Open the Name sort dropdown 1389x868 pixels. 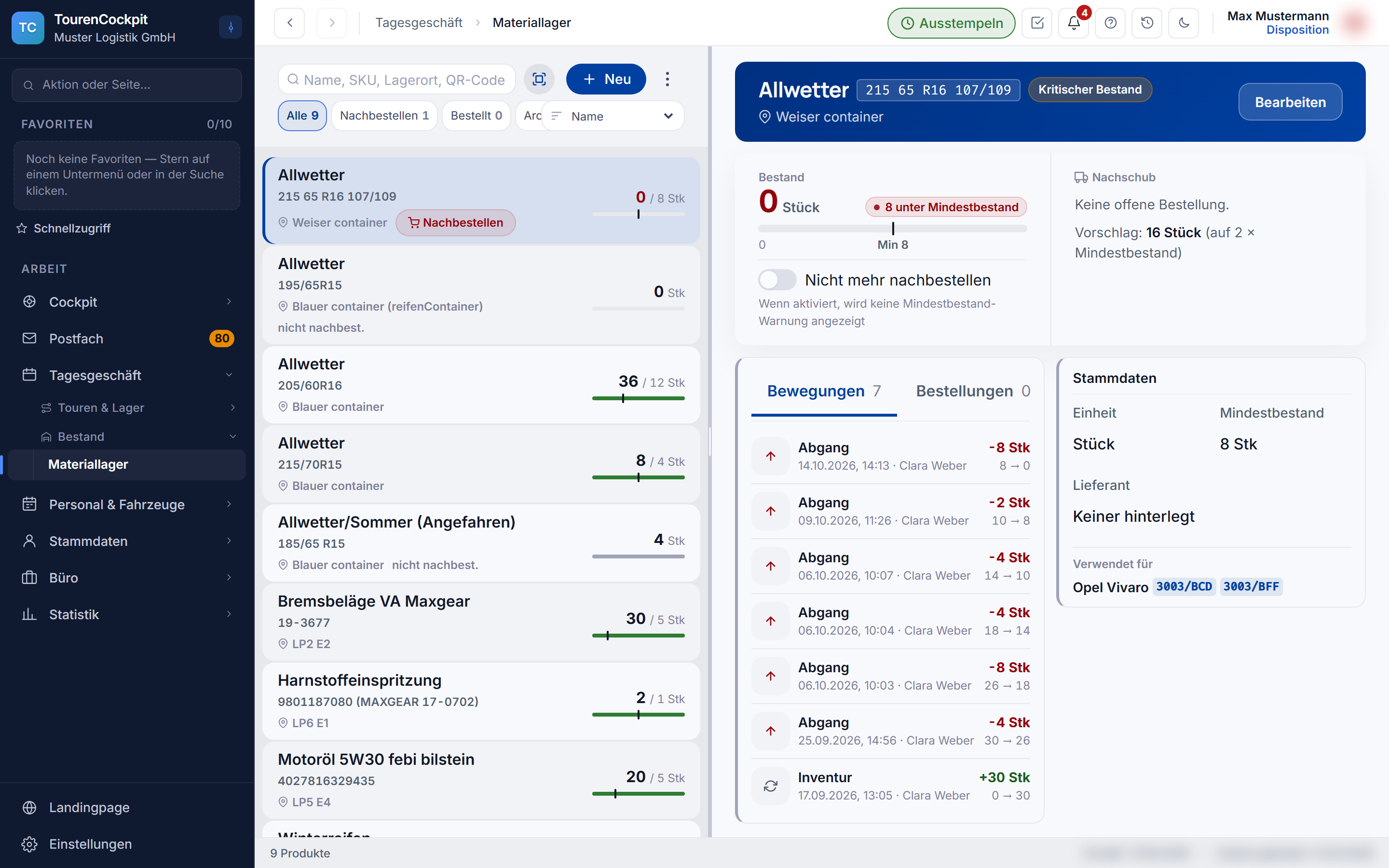tap(613, 116)
